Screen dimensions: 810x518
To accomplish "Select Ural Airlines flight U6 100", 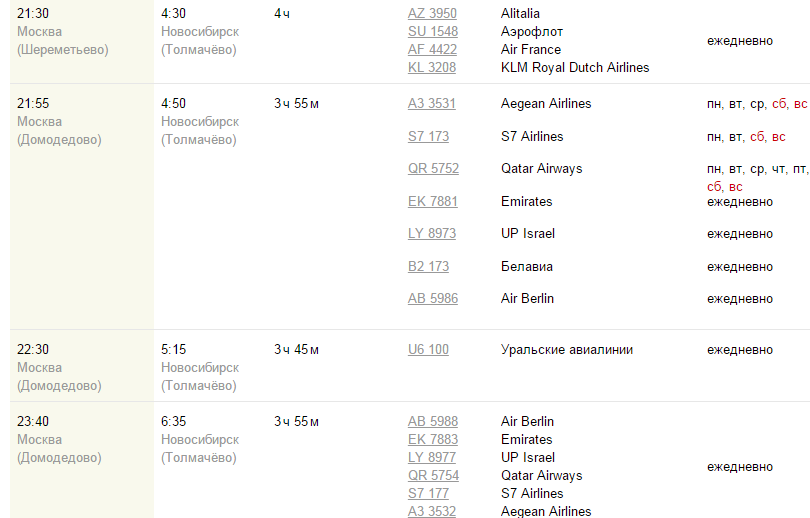I will click(428, 350).
